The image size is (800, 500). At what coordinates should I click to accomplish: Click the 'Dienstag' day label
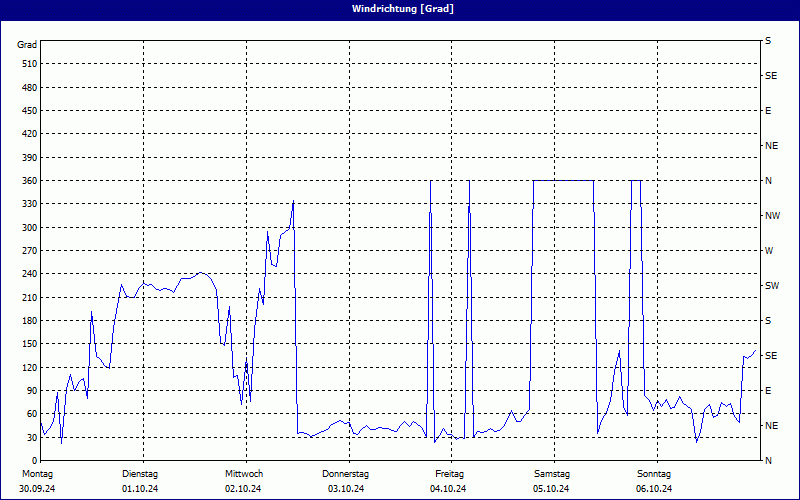[x=140, y=474]
